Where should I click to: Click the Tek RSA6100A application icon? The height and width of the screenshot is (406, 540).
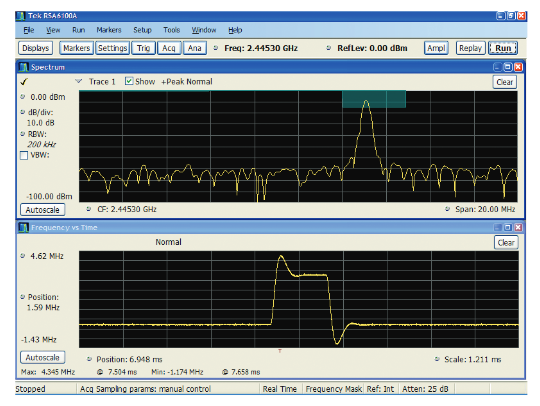pyautogui.click(x=21, y=16)
